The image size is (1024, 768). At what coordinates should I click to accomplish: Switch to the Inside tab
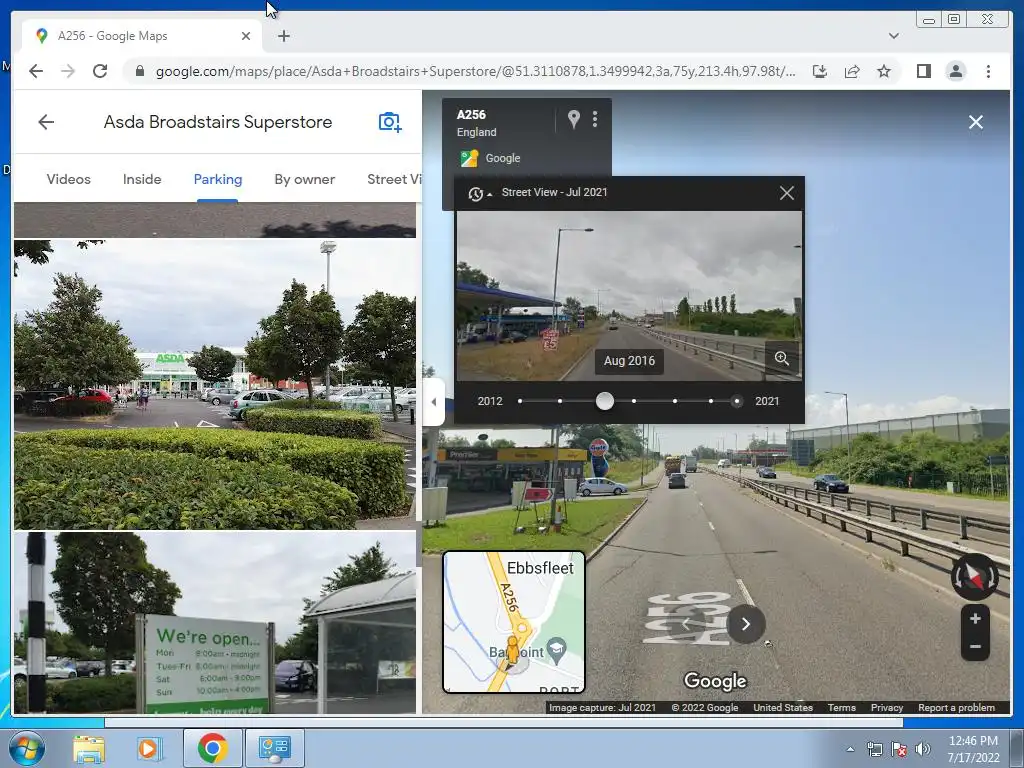[142, 179]
